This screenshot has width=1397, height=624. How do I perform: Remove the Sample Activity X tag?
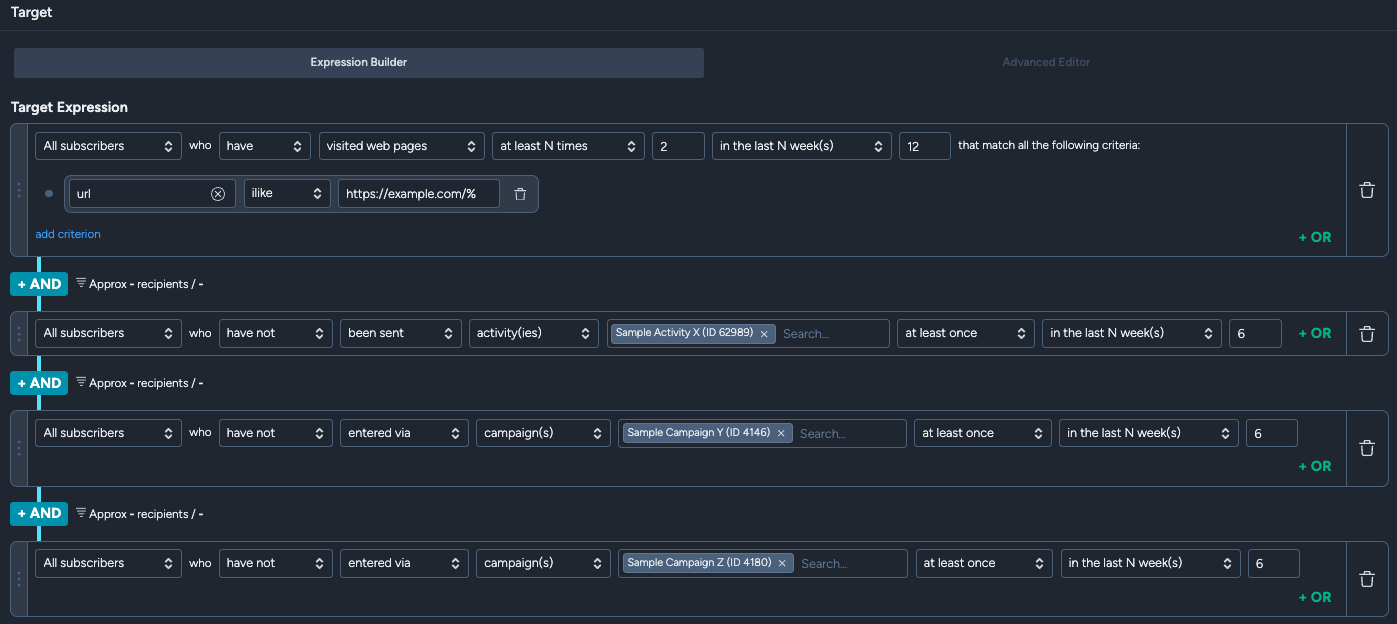coord(764,334)
